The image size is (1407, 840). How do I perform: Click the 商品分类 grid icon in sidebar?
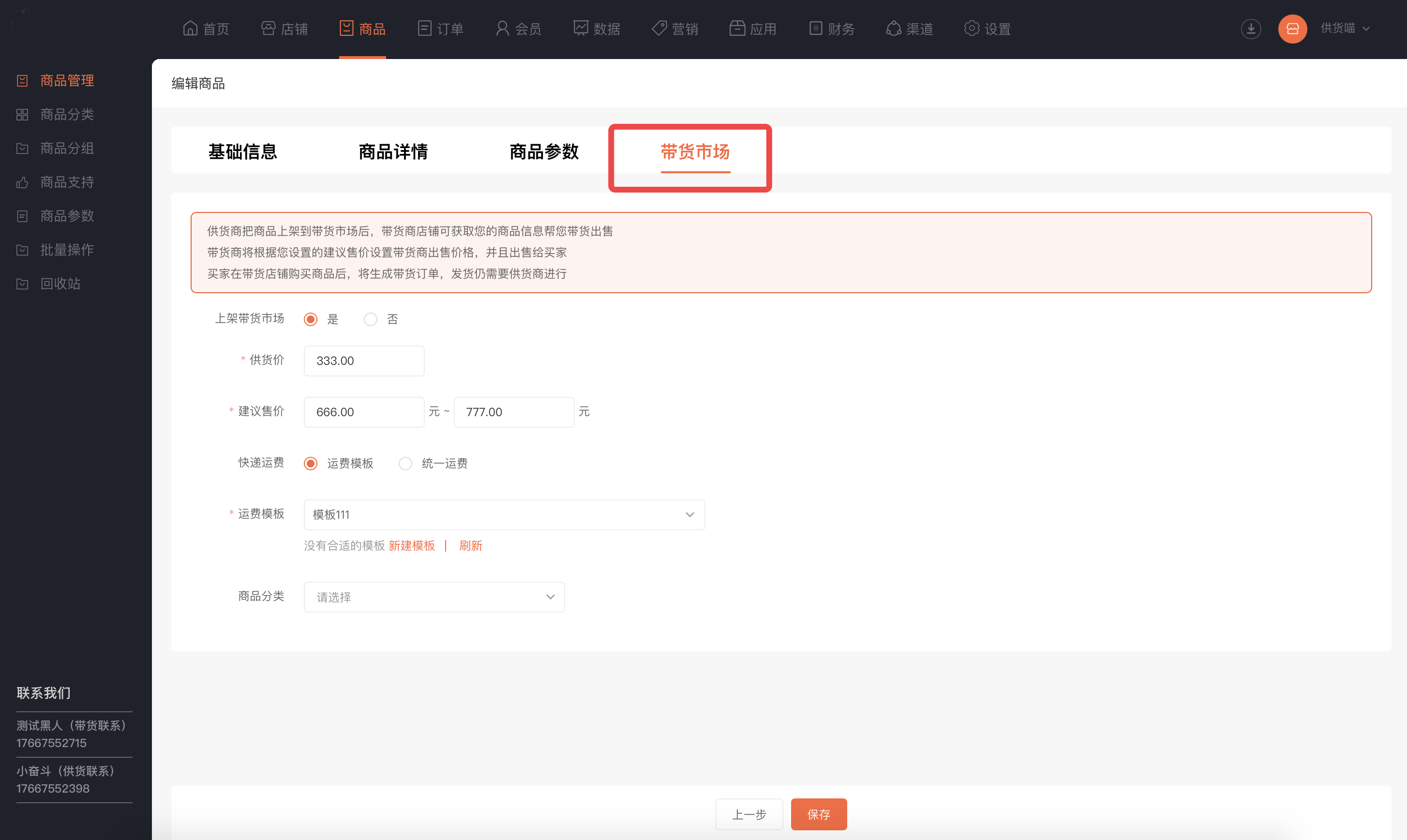coord(22,114)
